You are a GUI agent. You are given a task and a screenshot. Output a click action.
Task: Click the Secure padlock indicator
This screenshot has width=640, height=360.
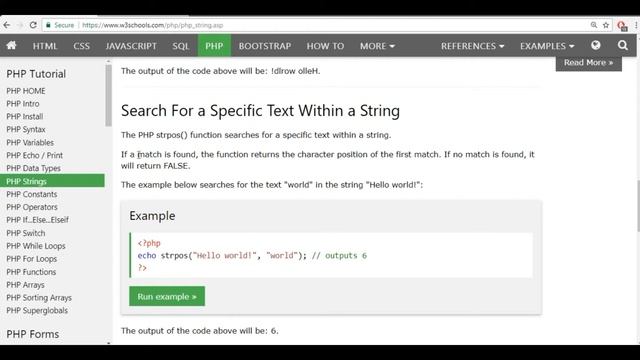point(60,25)
